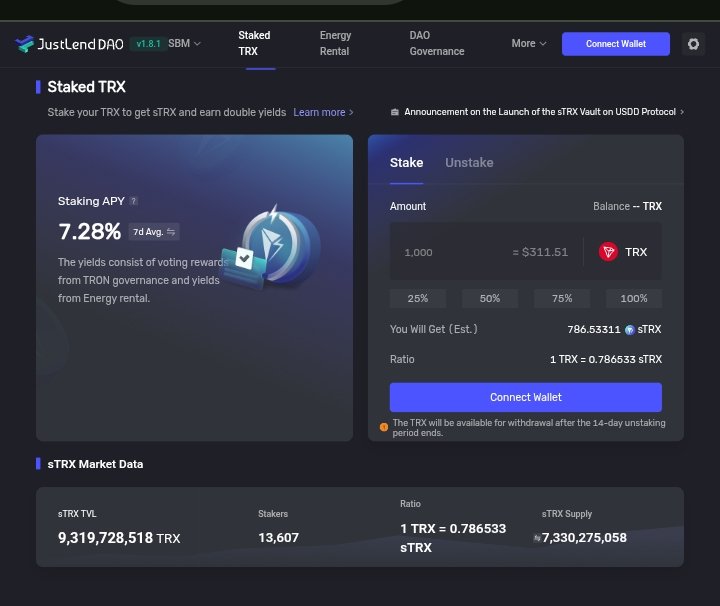Select the 25% amount option
Screen dimensions: 720x606
[x=418, y=298]
